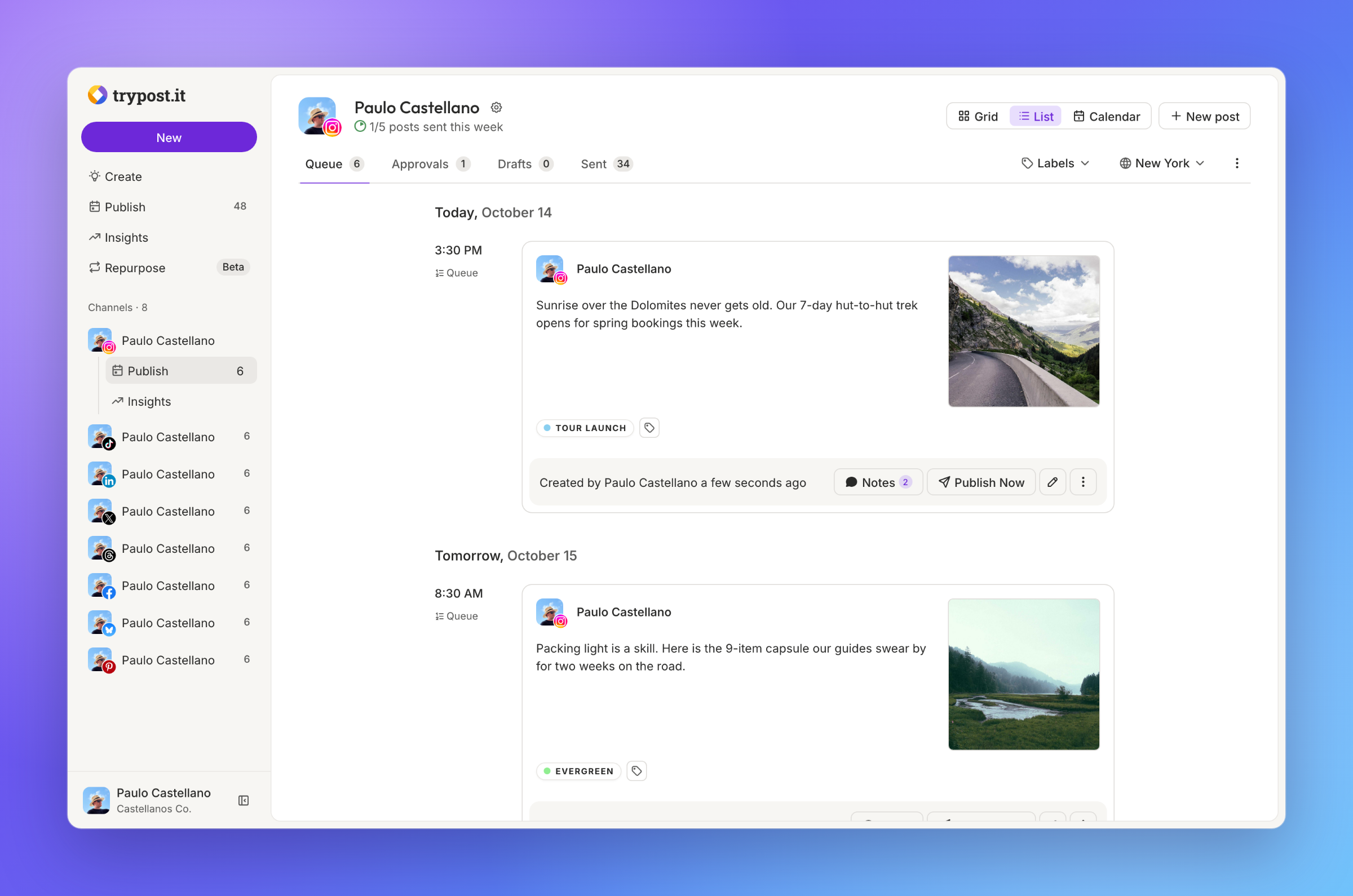Image resolution: width=1353 pixels, height=896 pixels.
Task: Open Repurpose Beta in sidebar
Action: (169, 268)
